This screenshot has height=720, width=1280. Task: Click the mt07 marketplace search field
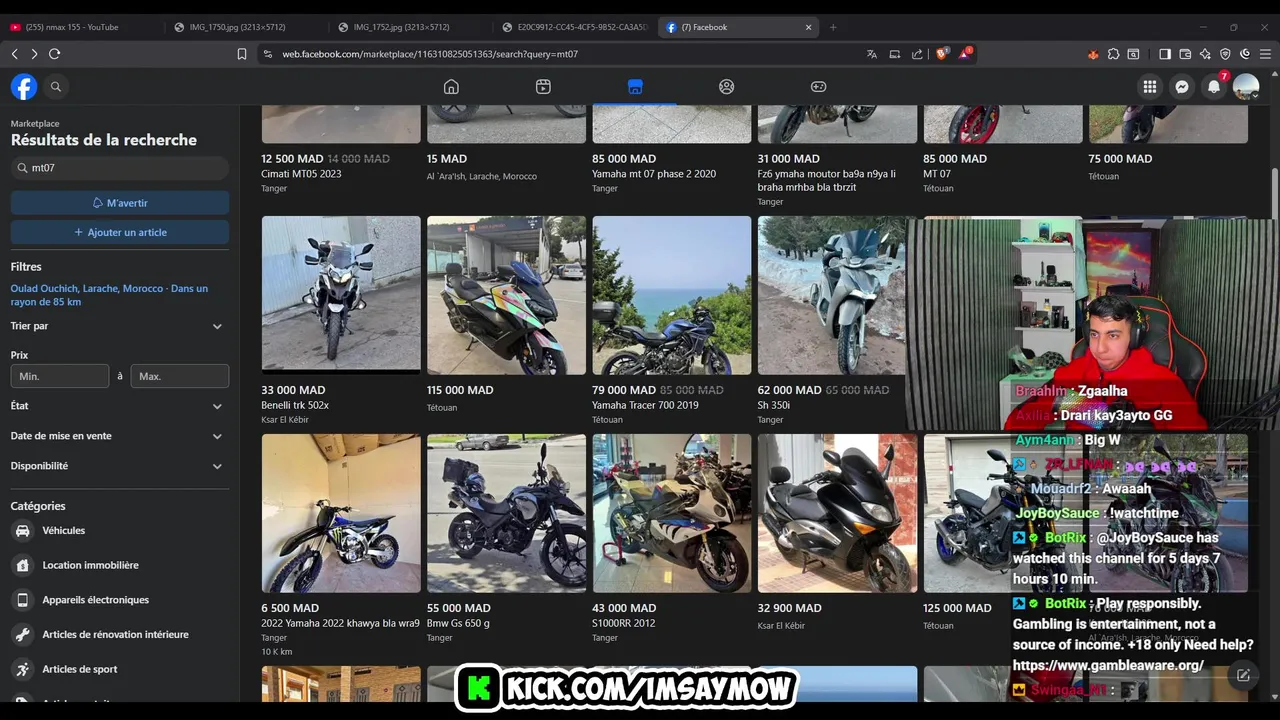pos(120,168)
